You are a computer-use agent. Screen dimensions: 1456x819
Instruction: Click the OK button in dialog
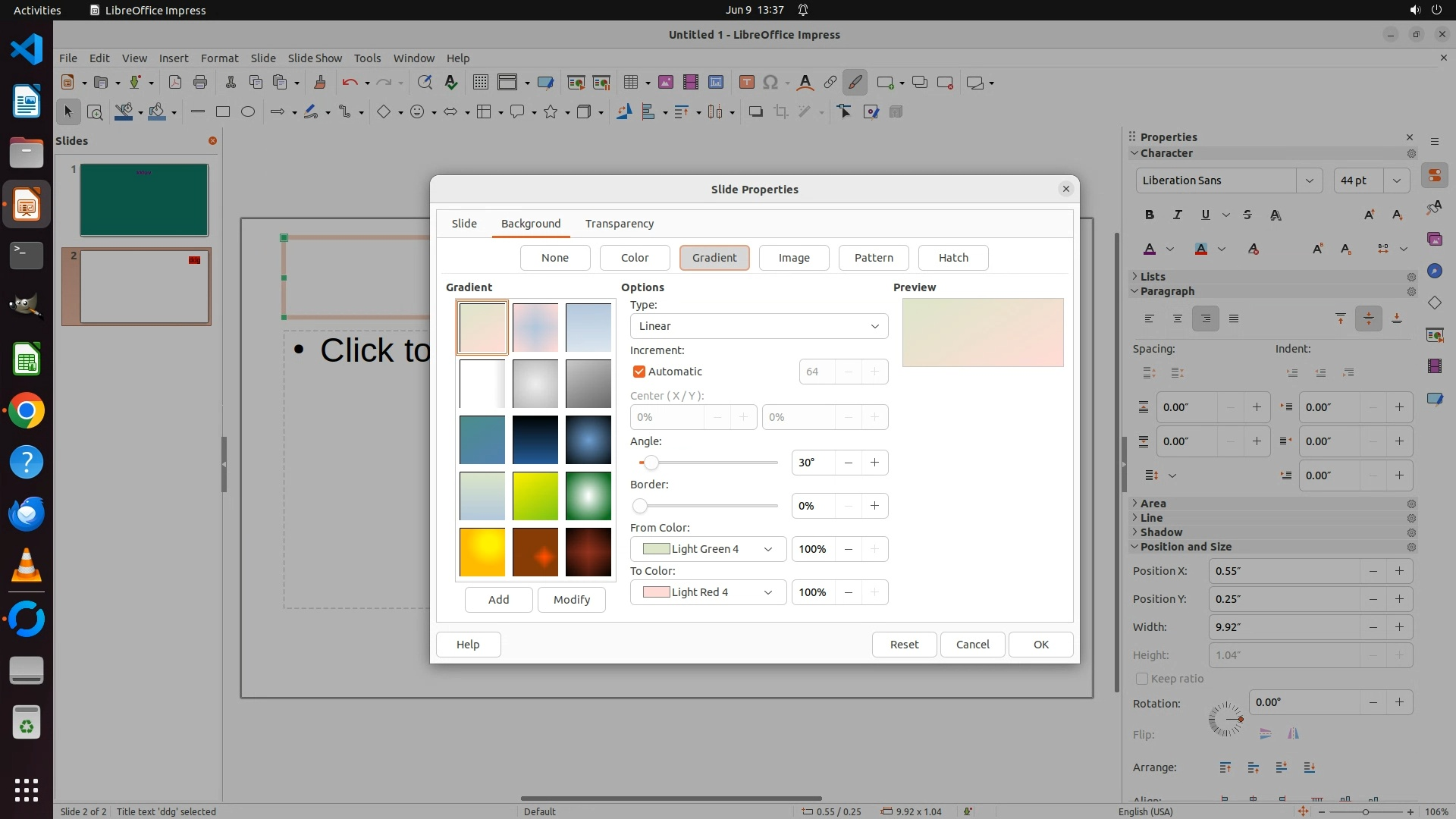[x=1040, y=645]
